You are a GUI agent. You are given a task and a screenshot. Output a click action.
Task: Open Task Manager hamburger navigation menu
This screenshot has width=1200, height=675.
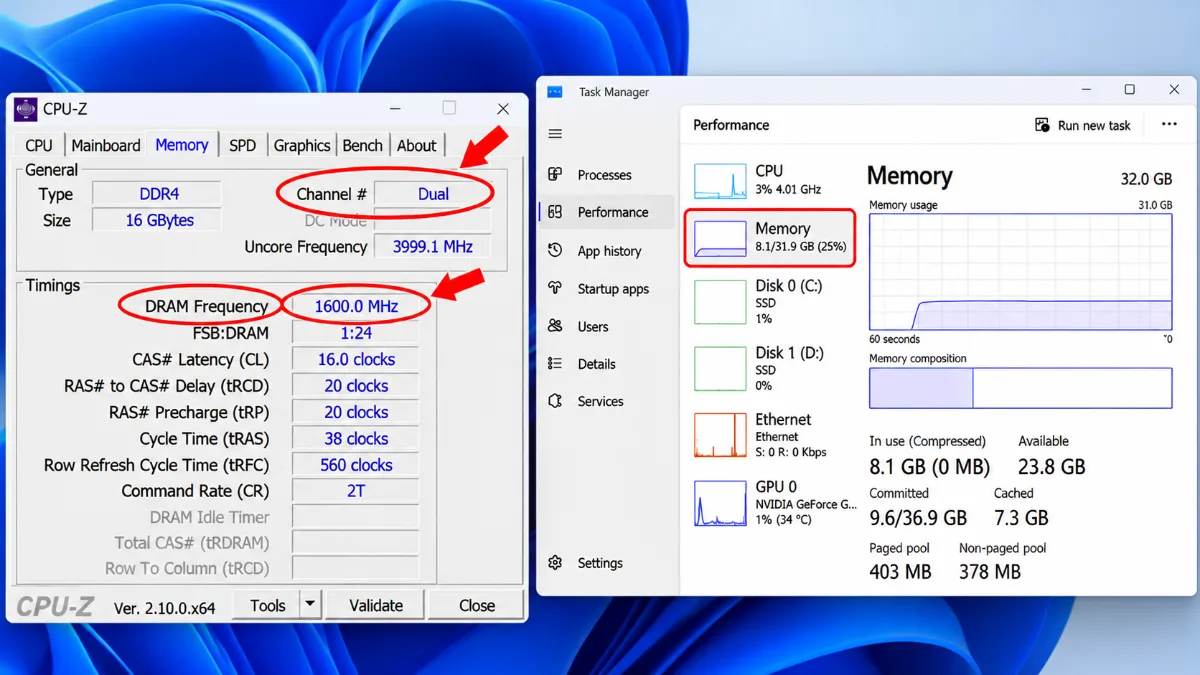pyautogui.click(x=556, y=134)
